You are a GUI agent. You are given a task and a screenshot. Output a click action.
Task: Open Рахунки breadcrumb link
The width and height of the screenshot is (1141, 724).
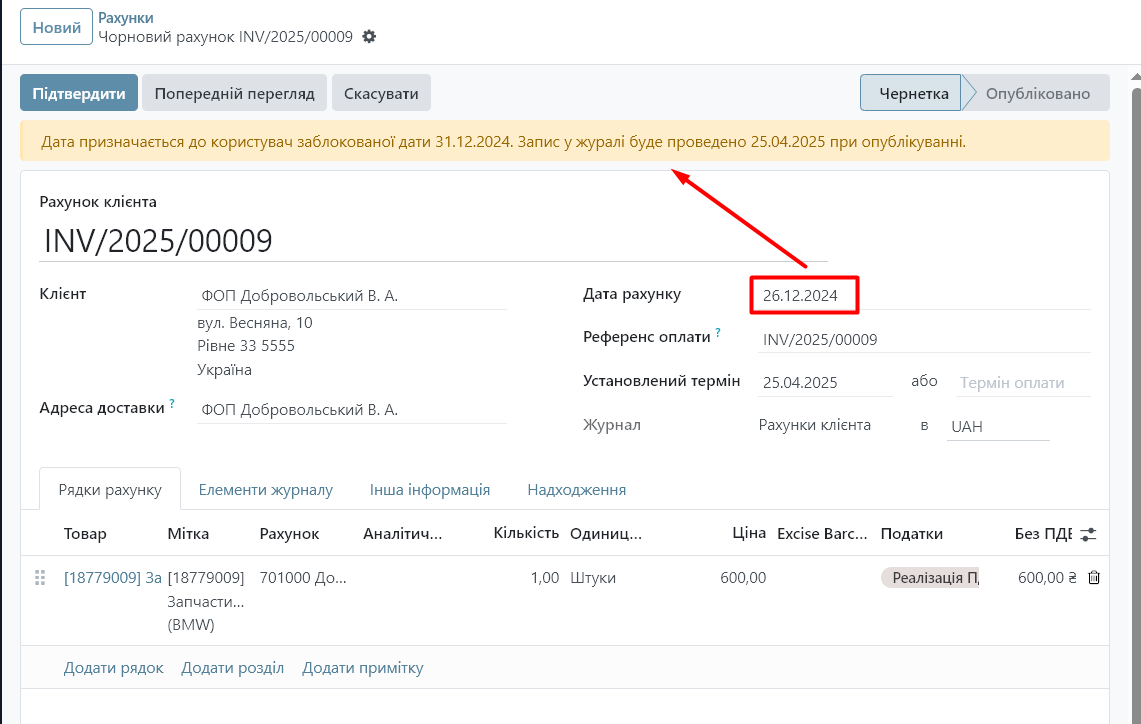click(125, 18)
